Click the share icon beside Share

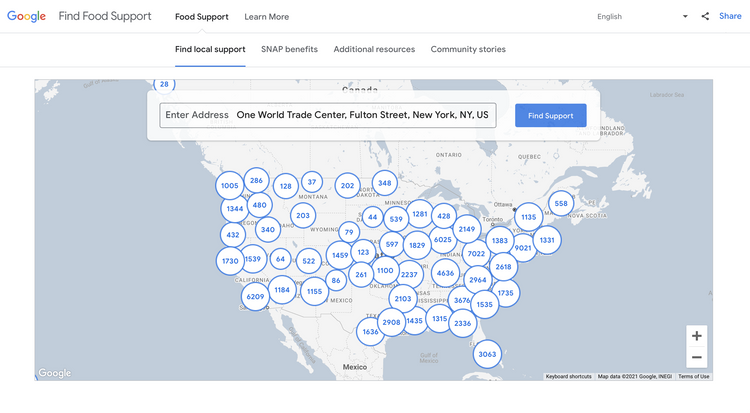(705, 16)
